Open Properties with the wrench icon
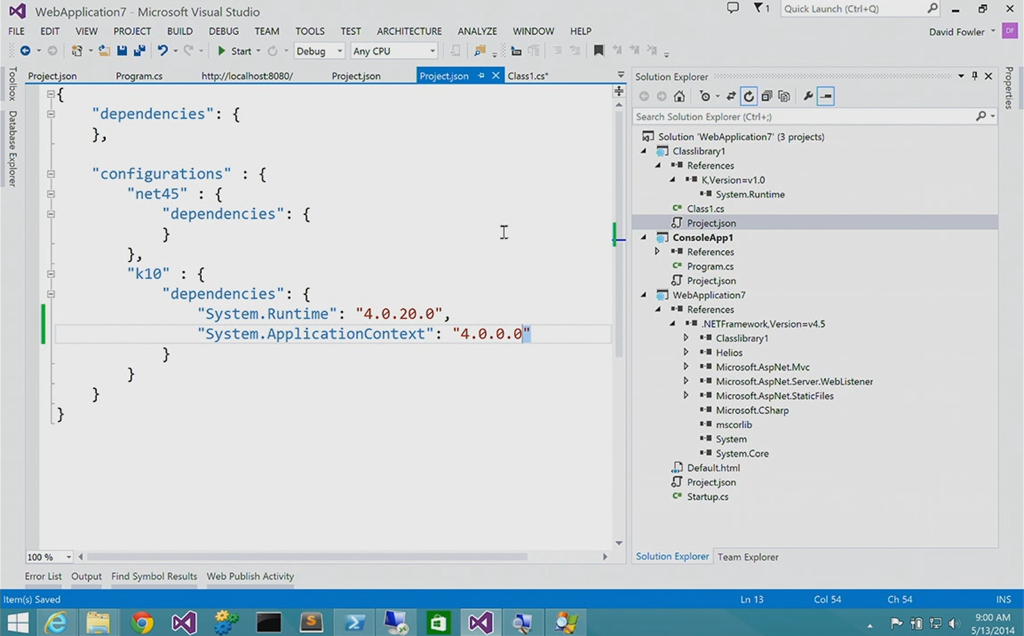The height and width of the screenshot is (636, 1024). [x=808, y=97]
